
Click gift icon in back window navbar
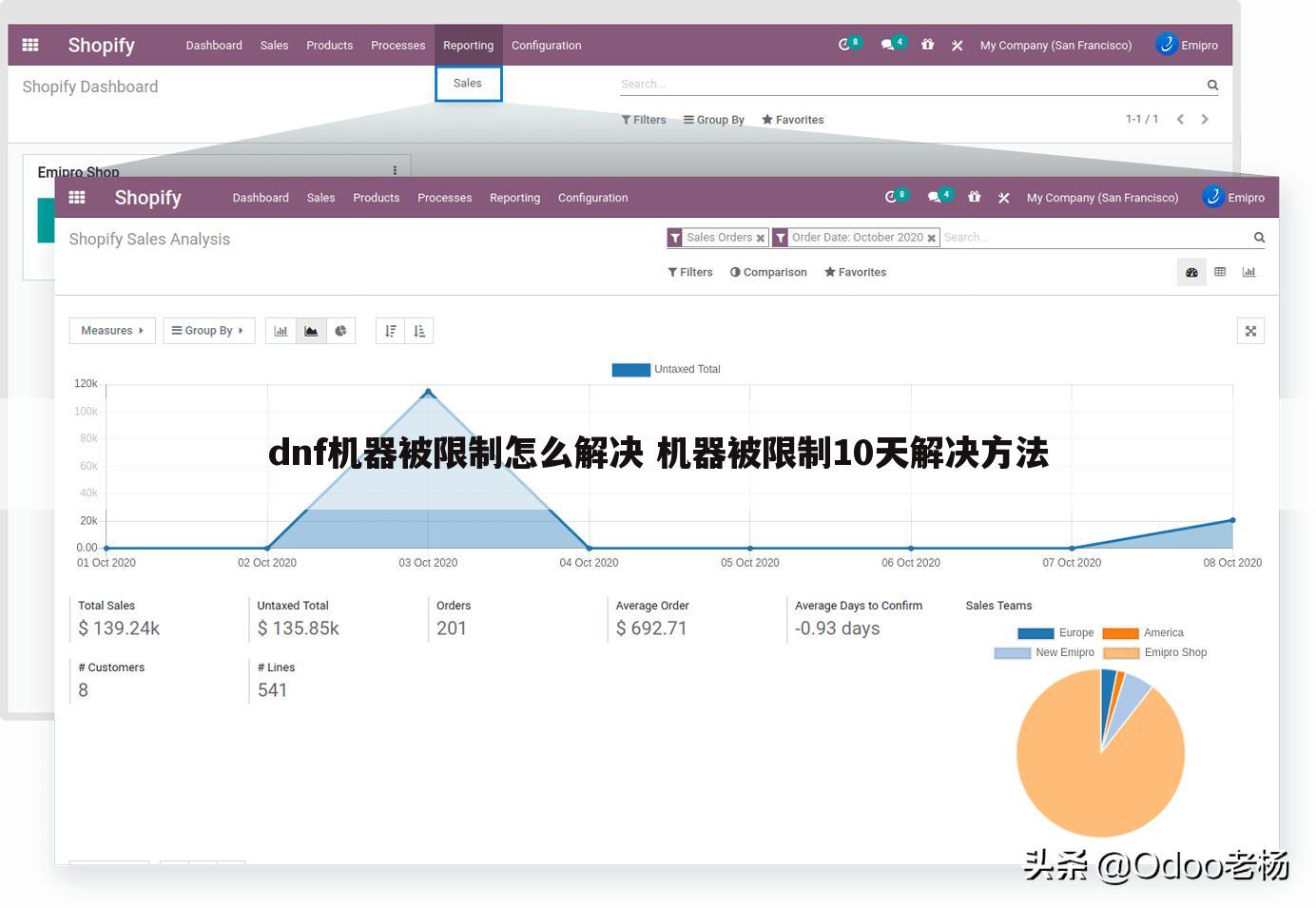(927, 45)
